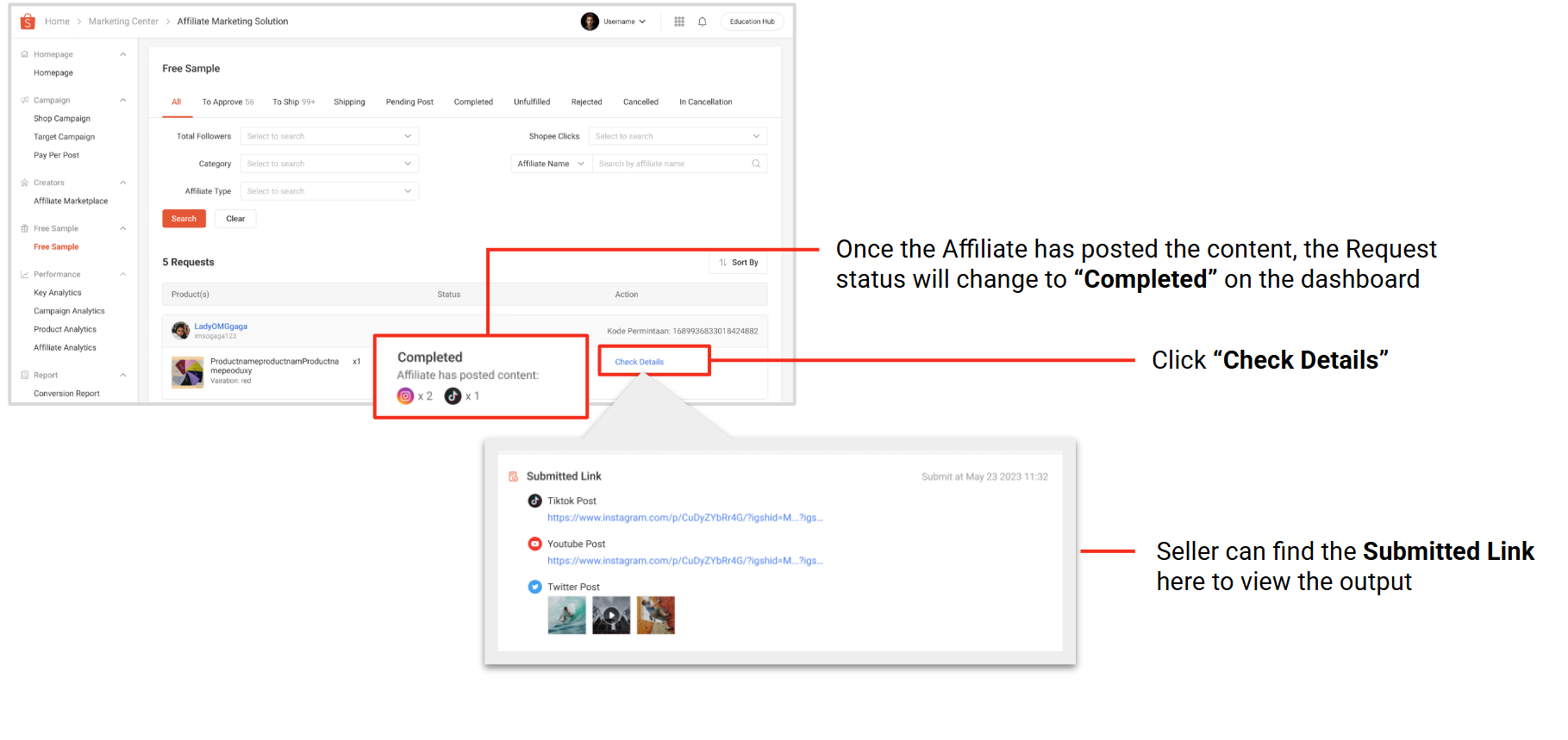Open the Total Followers dropdown
This screenshot has width=1568, height=740.
(x=329, y=136)
